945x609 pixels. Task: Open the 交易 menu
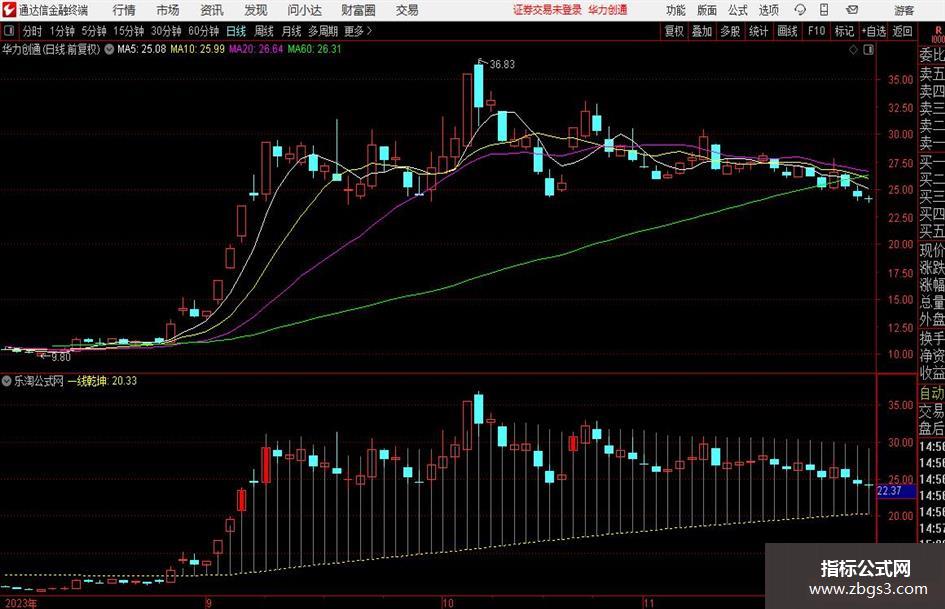(x=407, y=10)
